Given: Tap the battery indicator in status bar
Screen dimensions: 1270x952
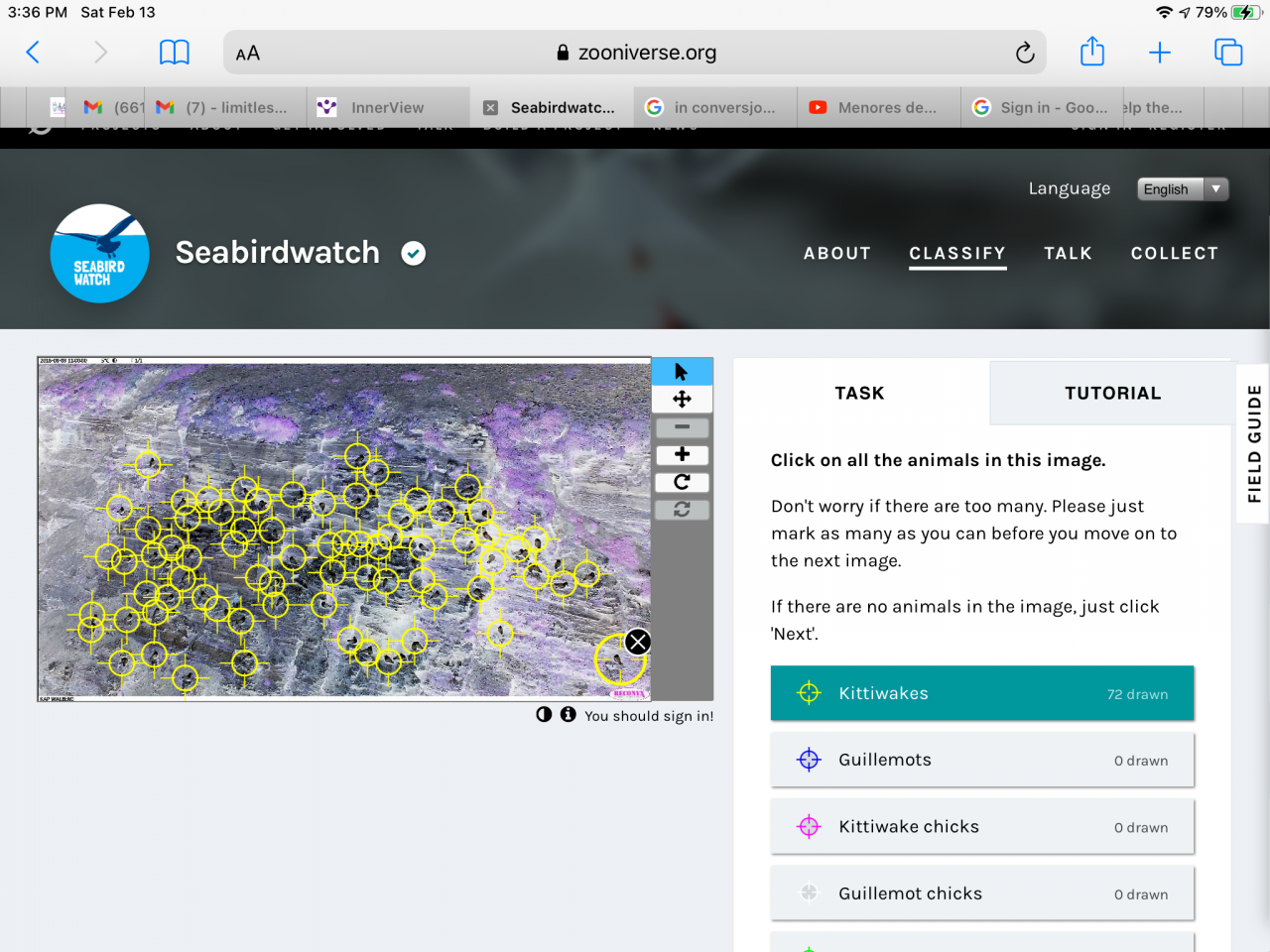Looking at the screenshot, I should click(x=1246, y=12).
